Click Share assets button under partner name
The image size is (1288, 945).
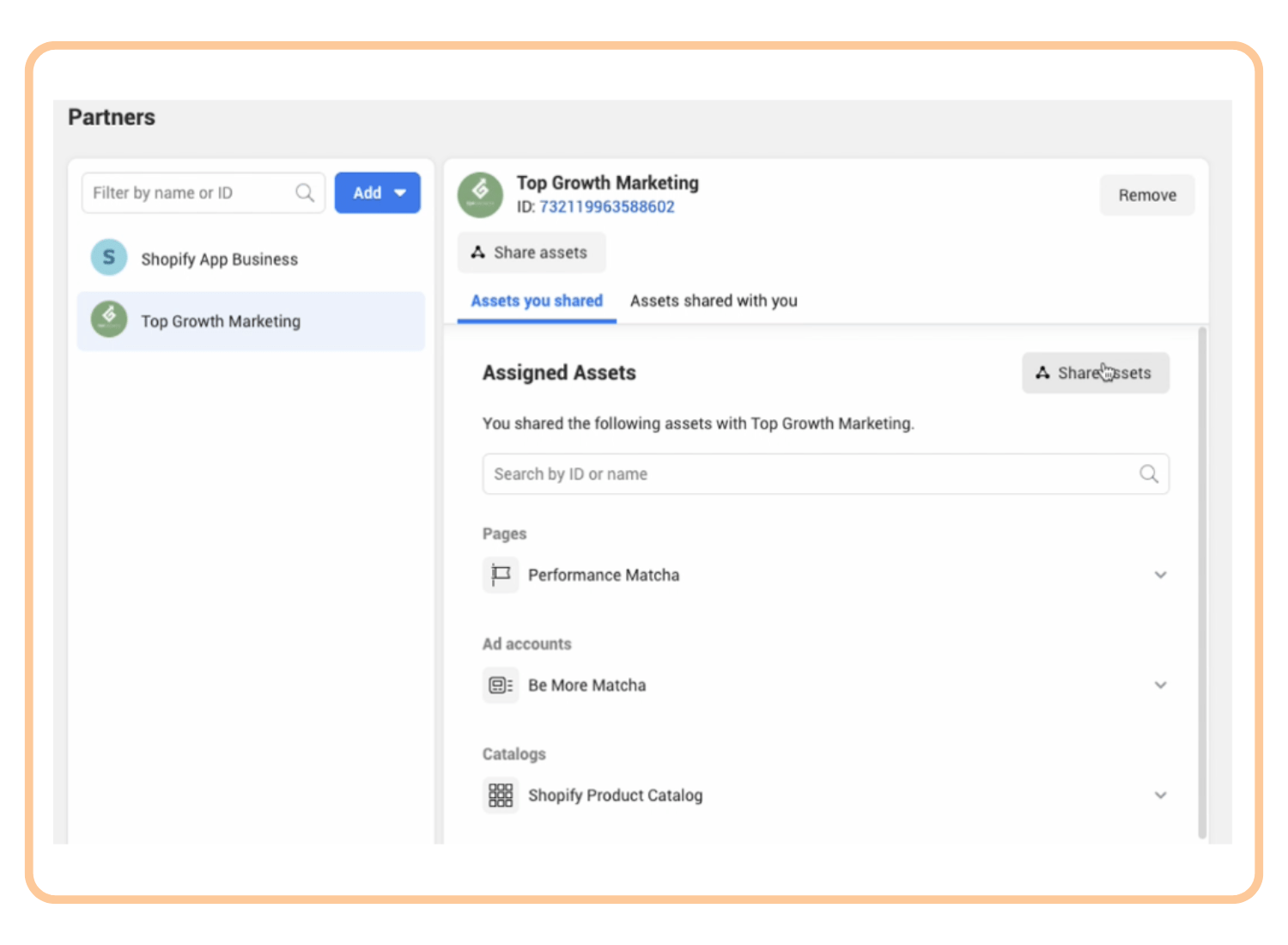[x=532, y=253]
